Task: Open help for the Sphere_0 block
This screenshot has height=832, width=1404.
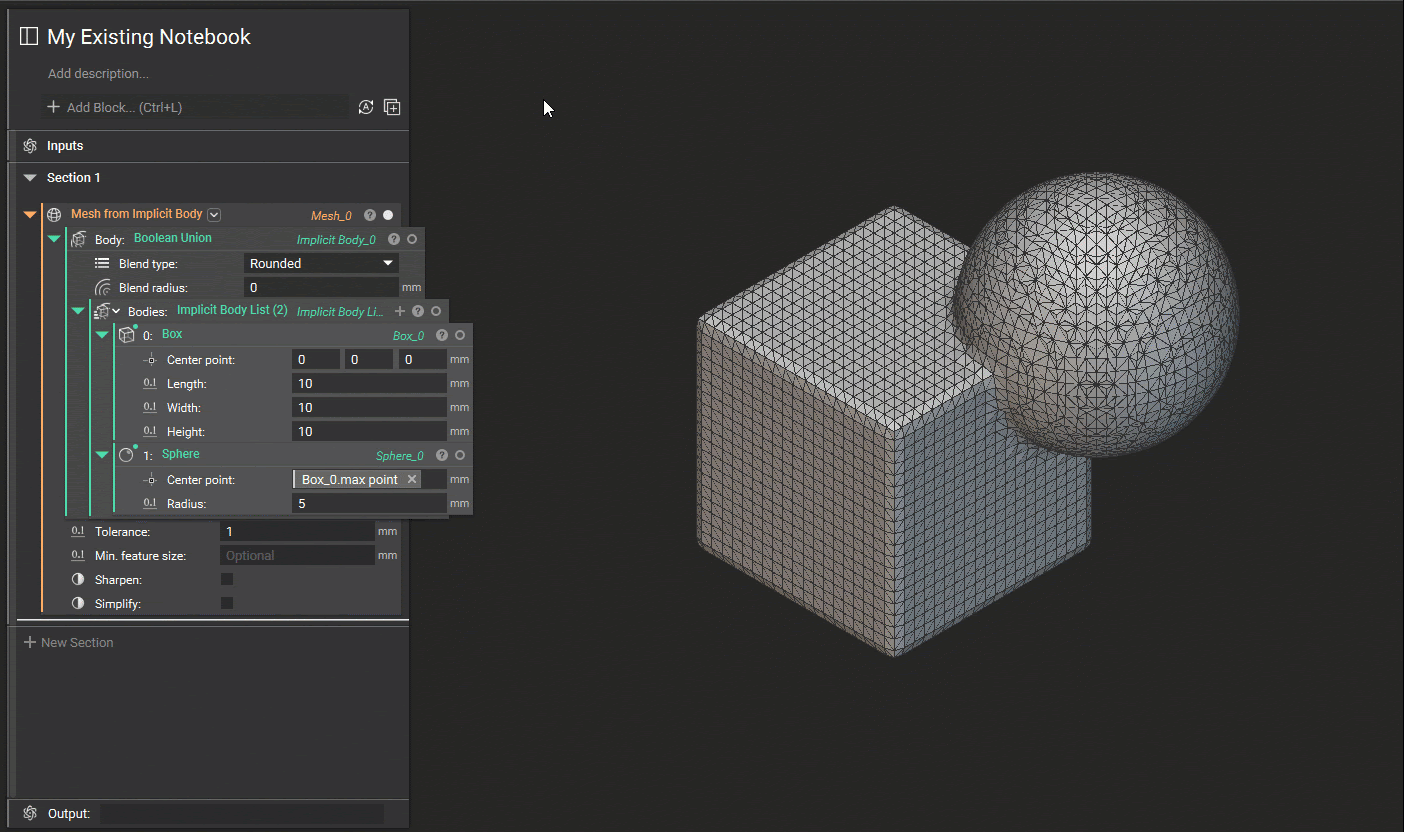Action: coord(442,455)
